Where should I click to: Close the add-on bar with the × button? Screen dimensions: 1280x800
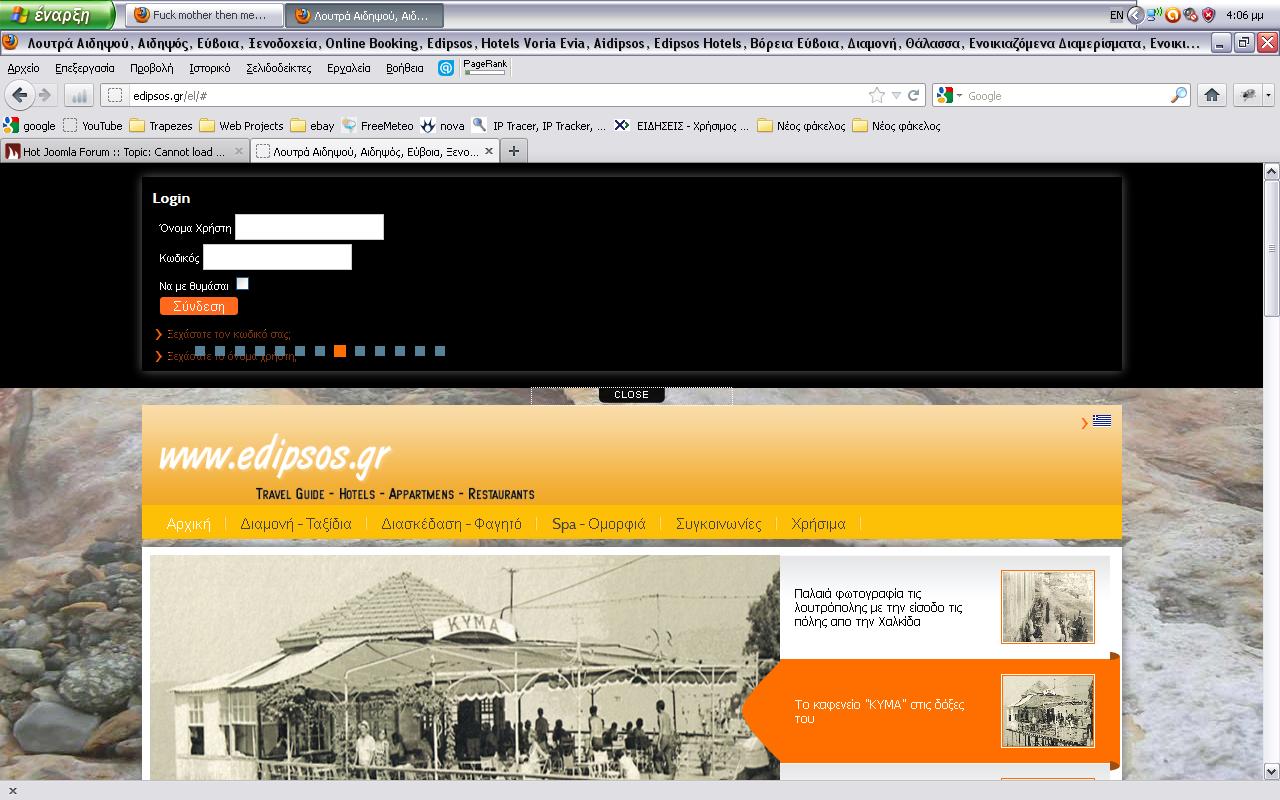(x=12, y=790)
